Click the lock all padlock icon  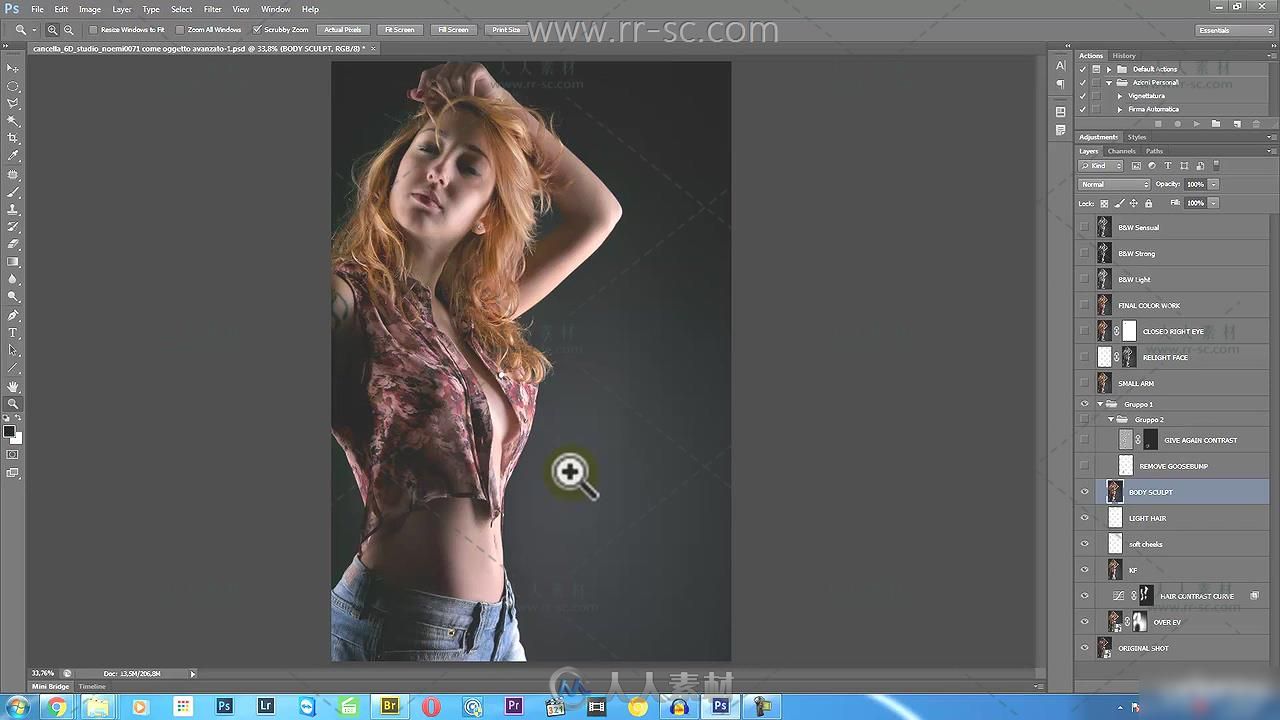(x=1148, y=203)
